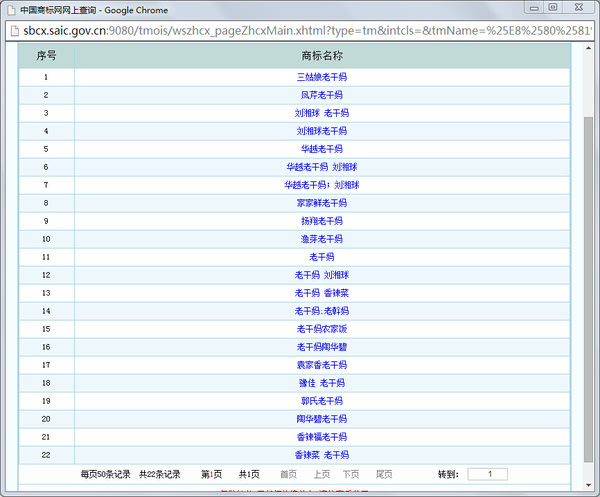Open row 4 trademark 刘湘球老干妈
The width and height of the screenshot is (600, 497).
322,131
